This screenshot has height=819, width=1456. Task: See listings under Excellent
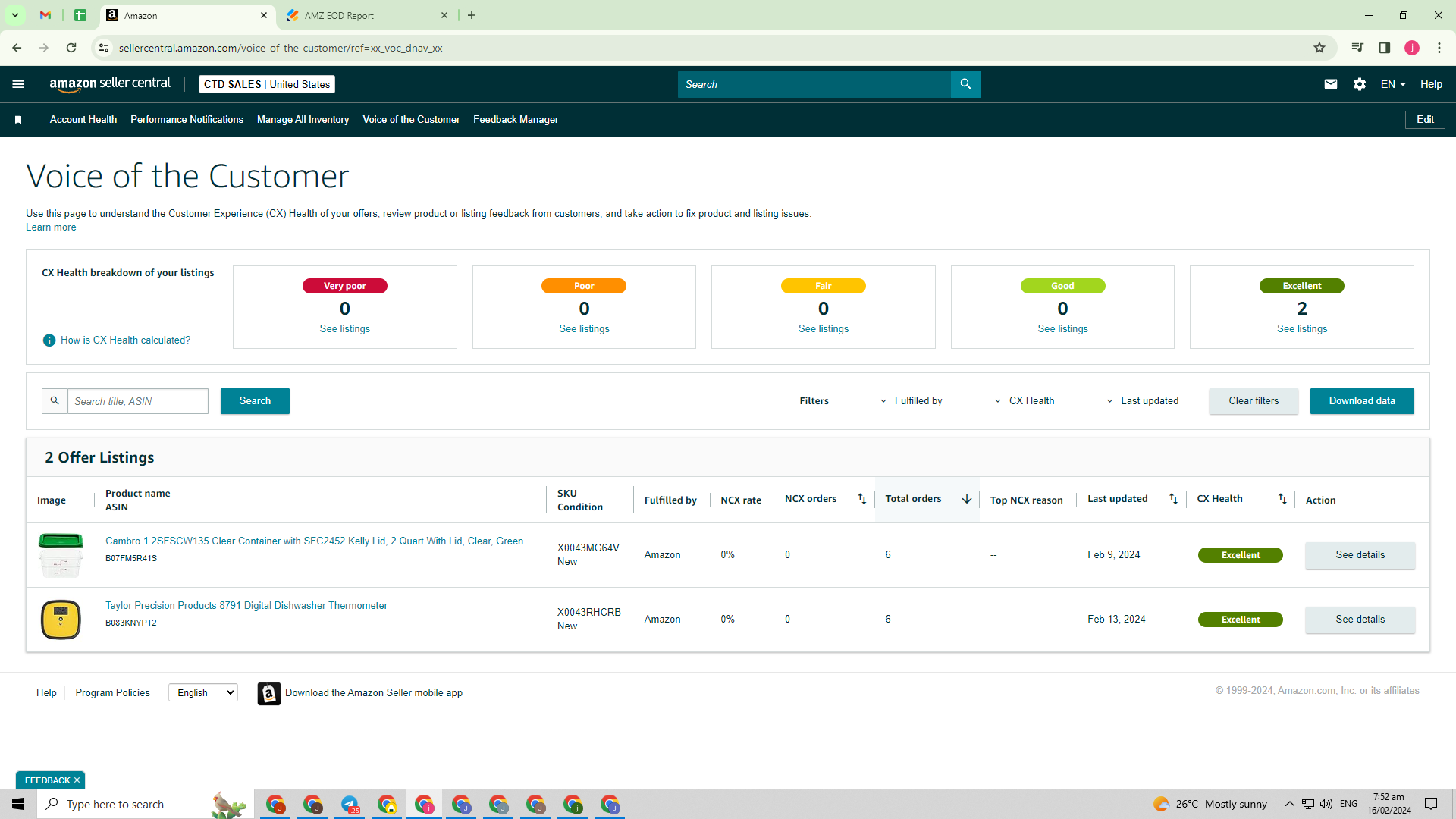1301,329
